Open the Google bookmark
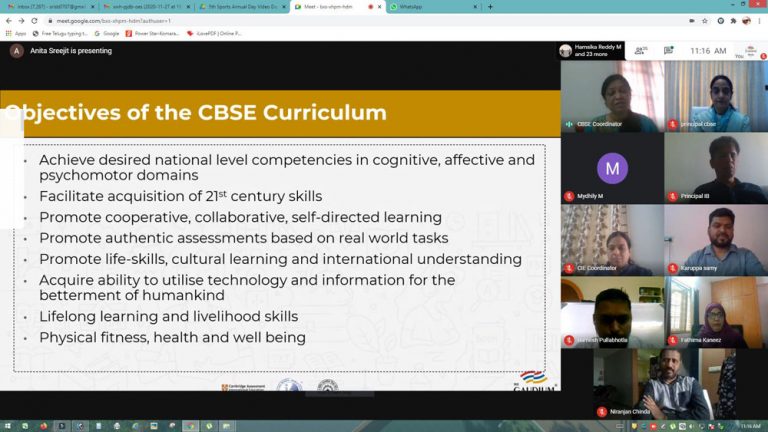Image resolution: width=768 pixels, height=432 pixels. pos(107,33)
